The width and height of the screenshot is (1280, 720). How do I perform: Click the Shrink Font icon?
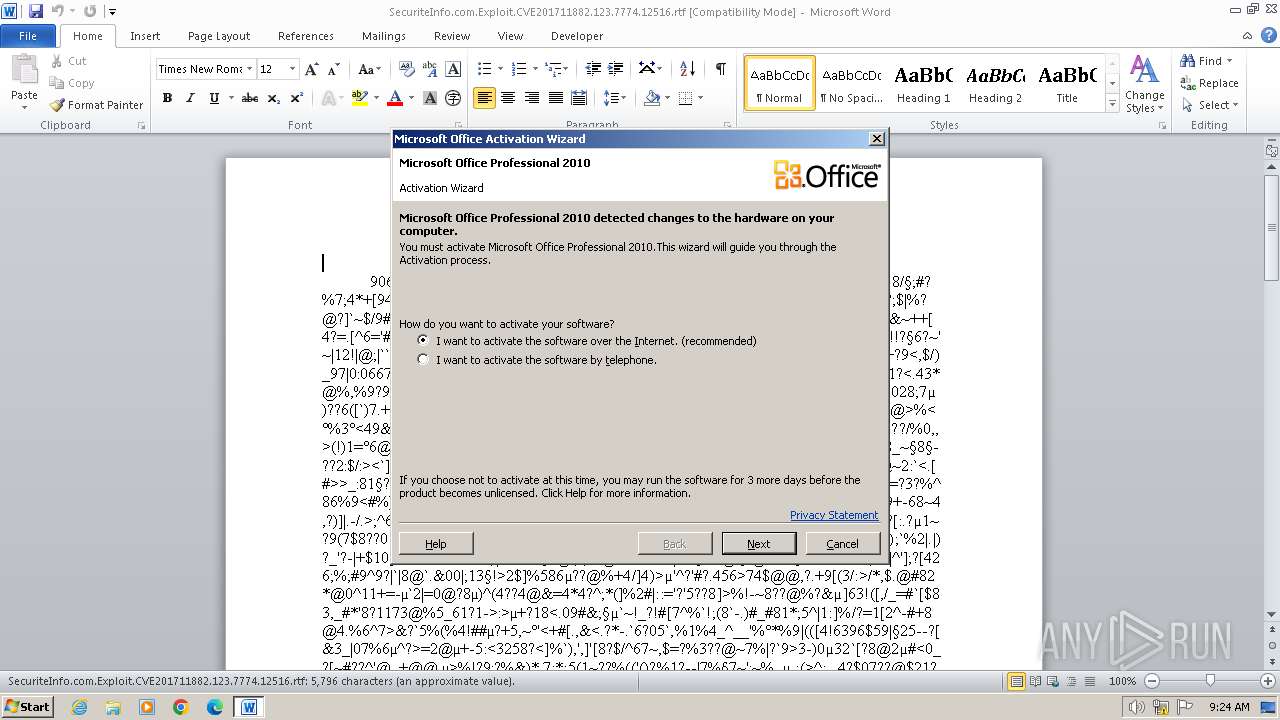pyautogui.click(x=334, y=69)
